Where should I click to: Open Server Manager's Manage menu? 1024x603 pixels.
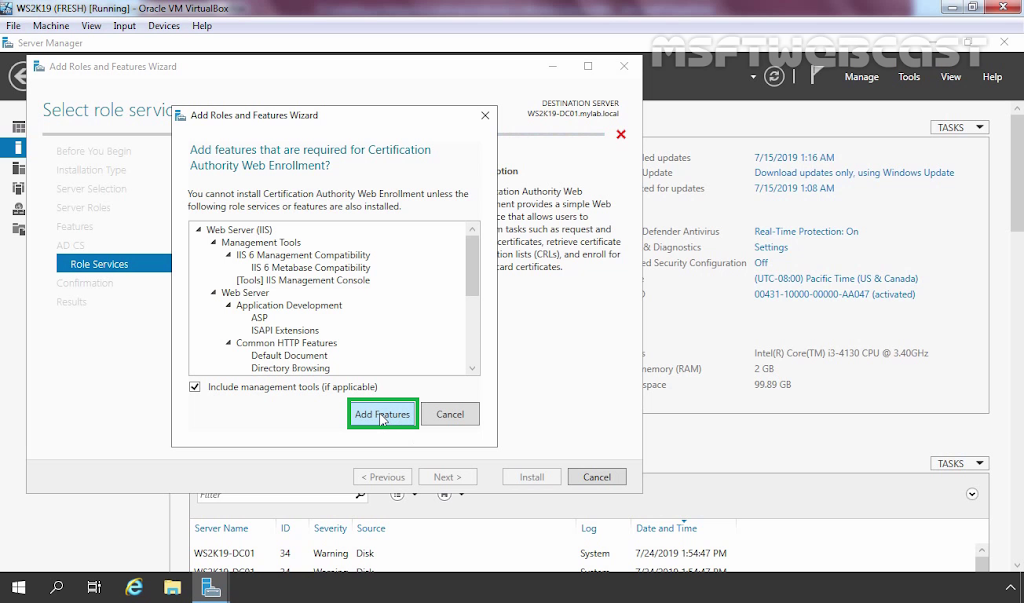[x=861, y=76]
